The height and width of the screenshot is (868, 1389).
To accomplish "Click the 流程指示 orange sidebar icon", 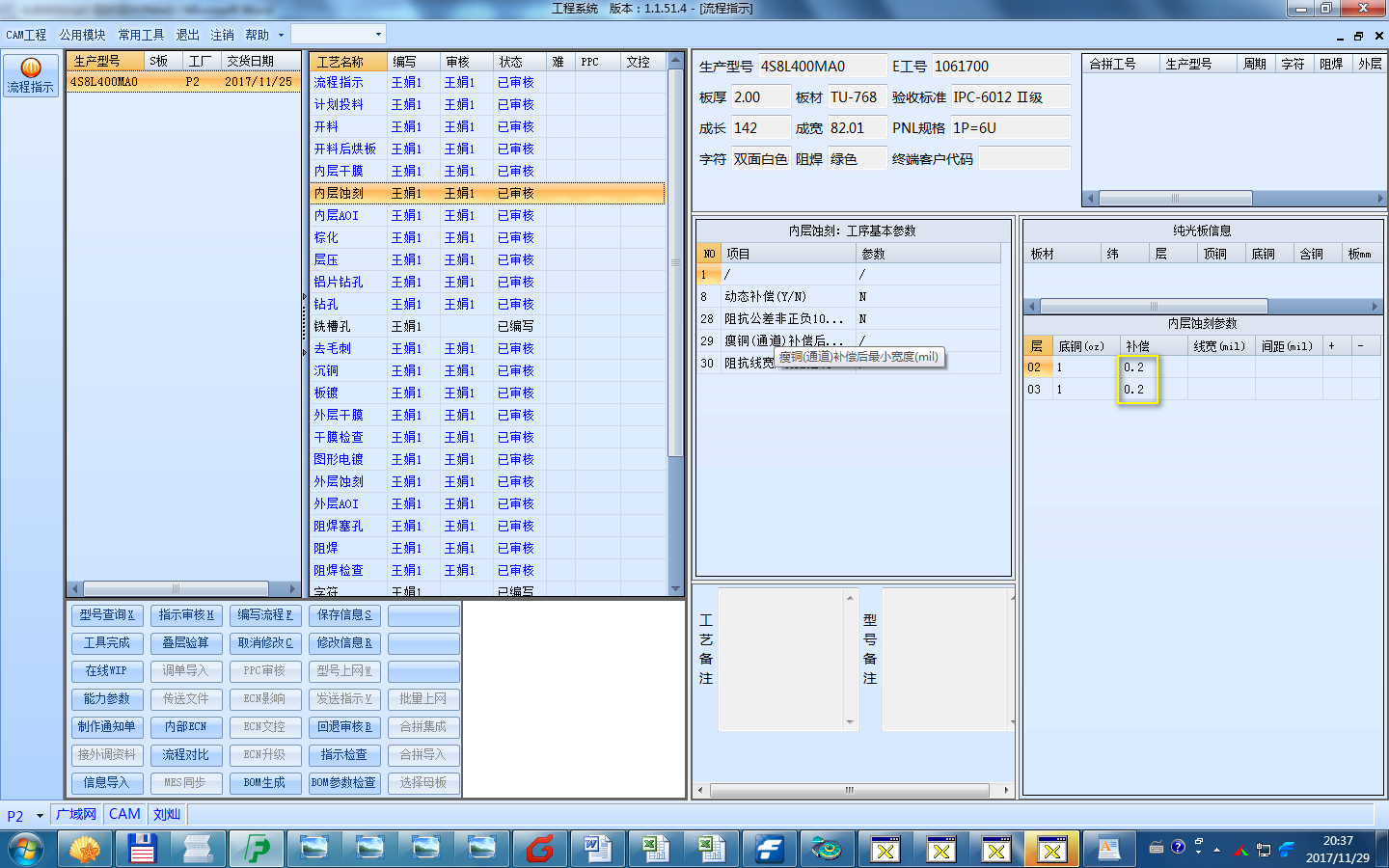I will [x=31, y=74].
